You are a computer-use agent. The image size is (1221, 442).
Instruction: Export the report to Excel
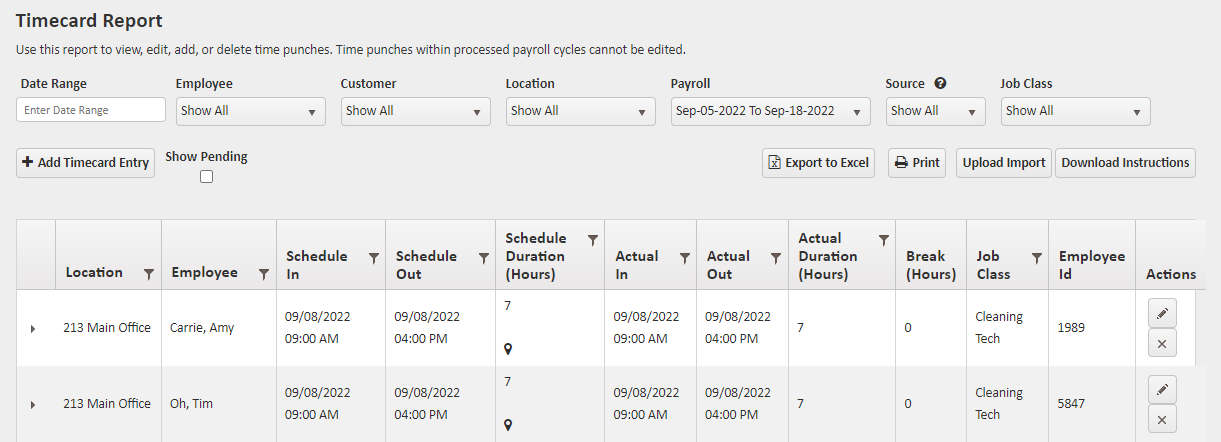click(x=818, y=163)
